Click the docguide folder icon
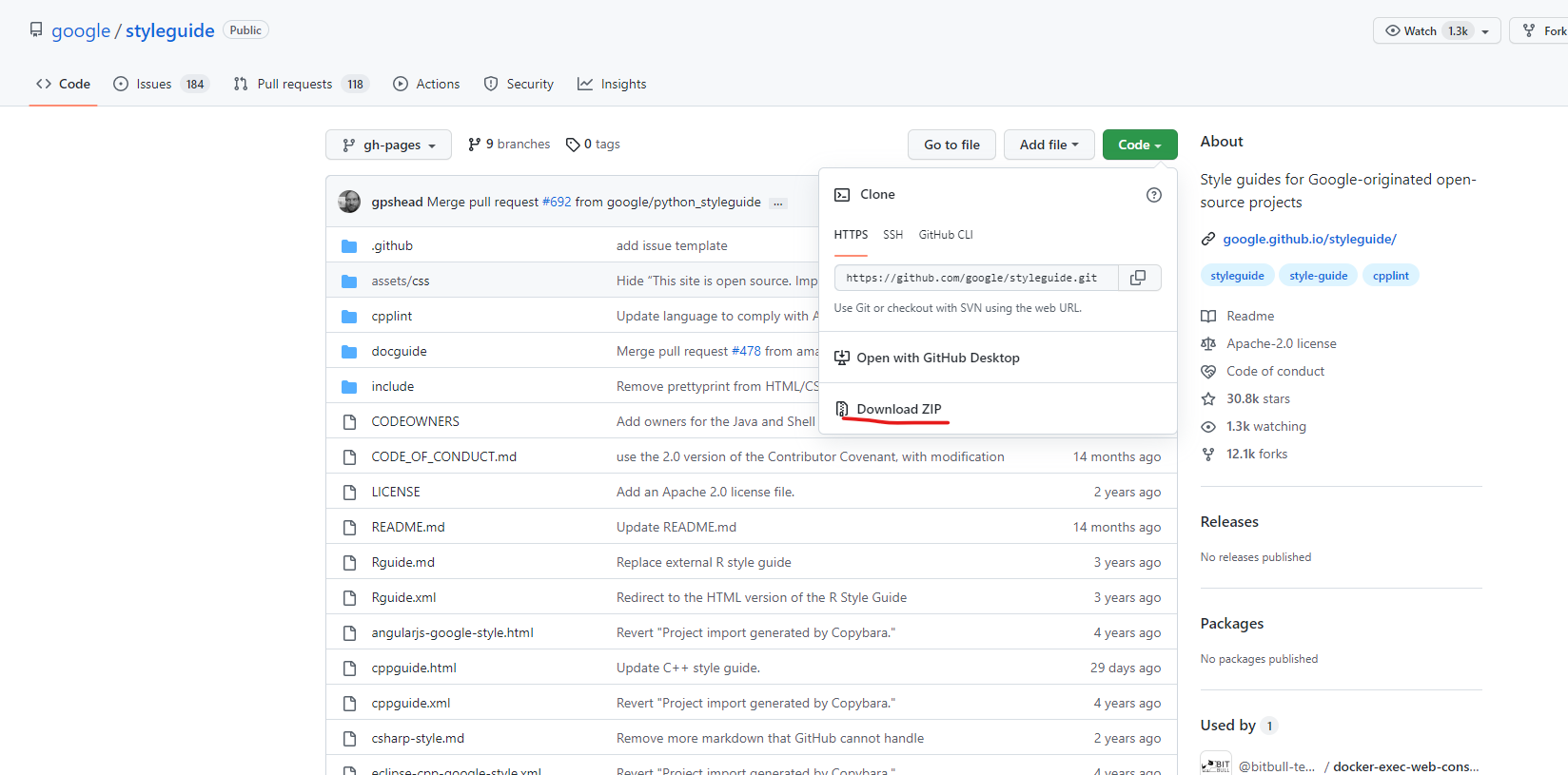The image size is (1568, 775). (349, 352)
